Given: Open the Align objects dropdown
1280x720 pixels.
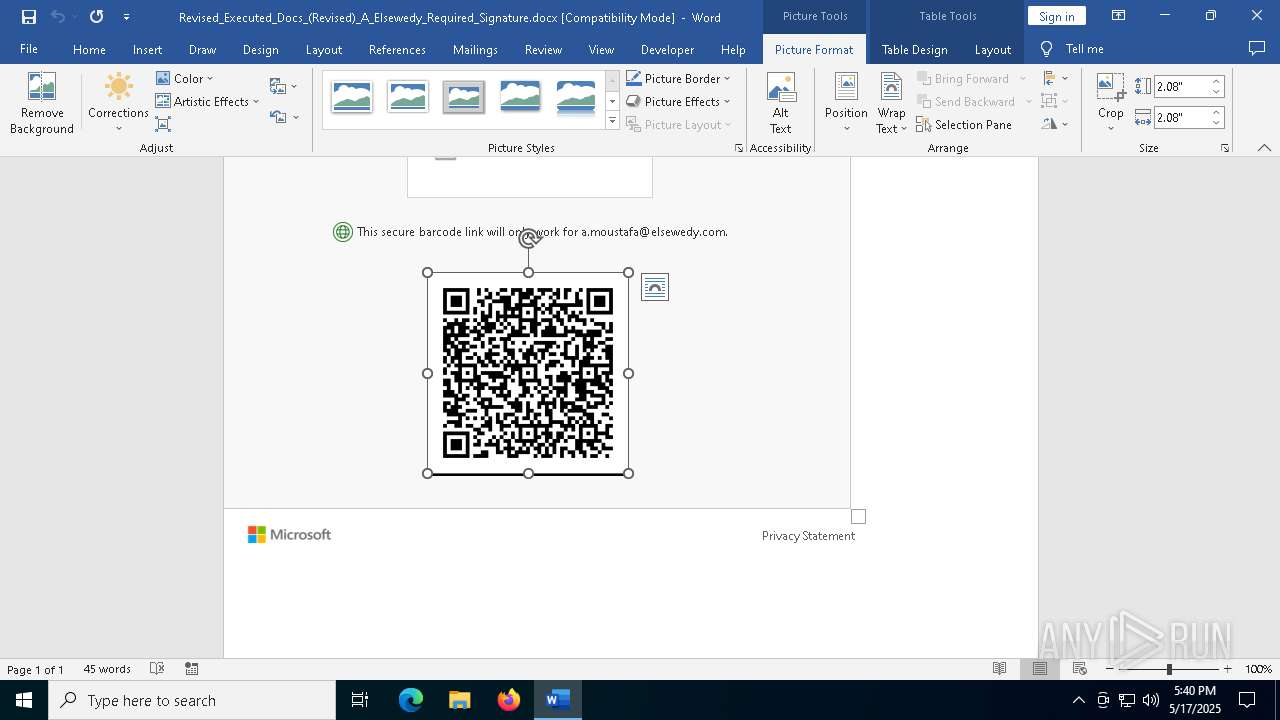Looking at the screenshot, I should tap(1054, 78).
